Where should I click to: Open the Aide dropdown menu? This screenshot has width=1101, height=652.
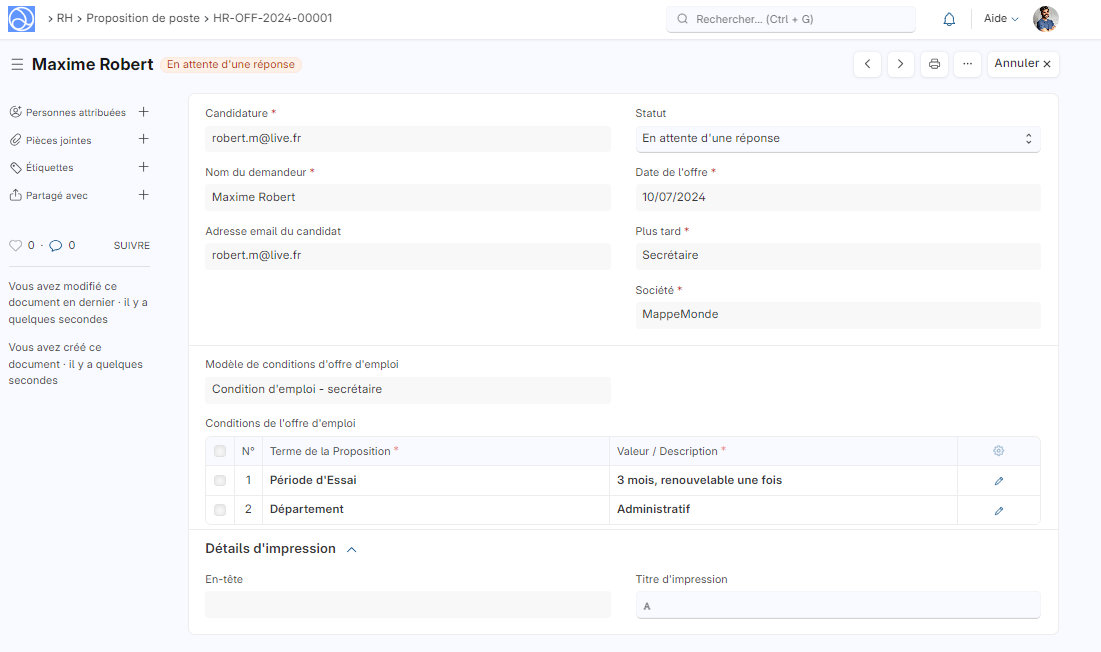(1001, 19)
